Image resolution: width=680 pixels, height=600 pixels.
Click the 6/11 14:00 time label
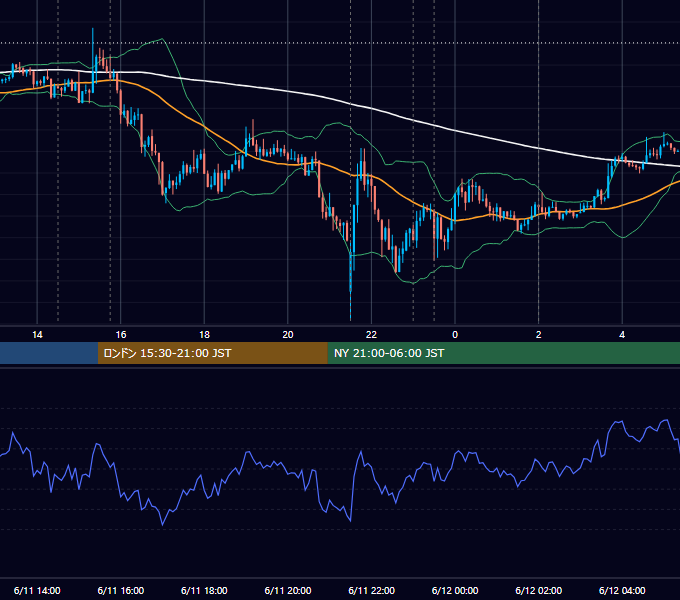(37, 590)
